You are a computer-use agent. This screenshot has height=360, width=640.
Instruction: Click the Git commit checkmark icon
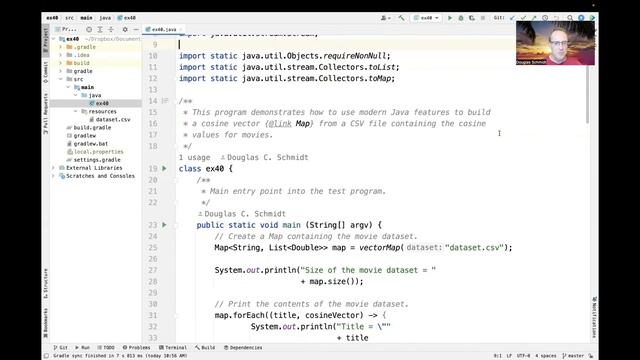click(523, 18)
